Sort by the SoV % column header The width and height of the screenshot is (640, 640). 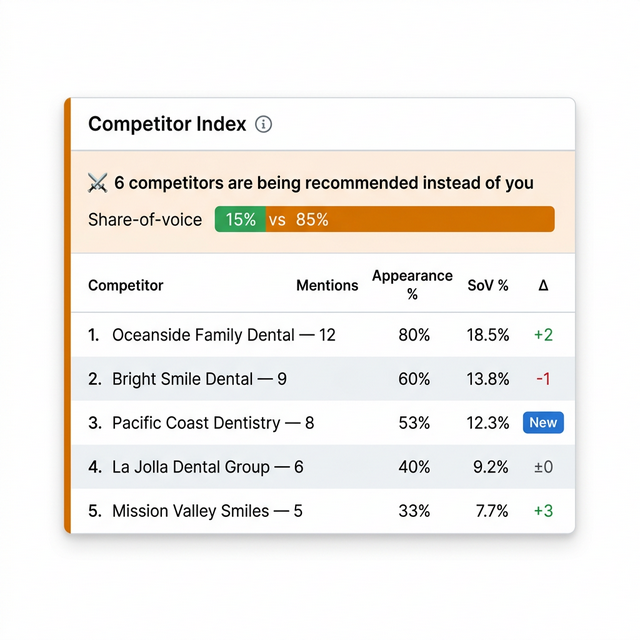pos(488,286)
